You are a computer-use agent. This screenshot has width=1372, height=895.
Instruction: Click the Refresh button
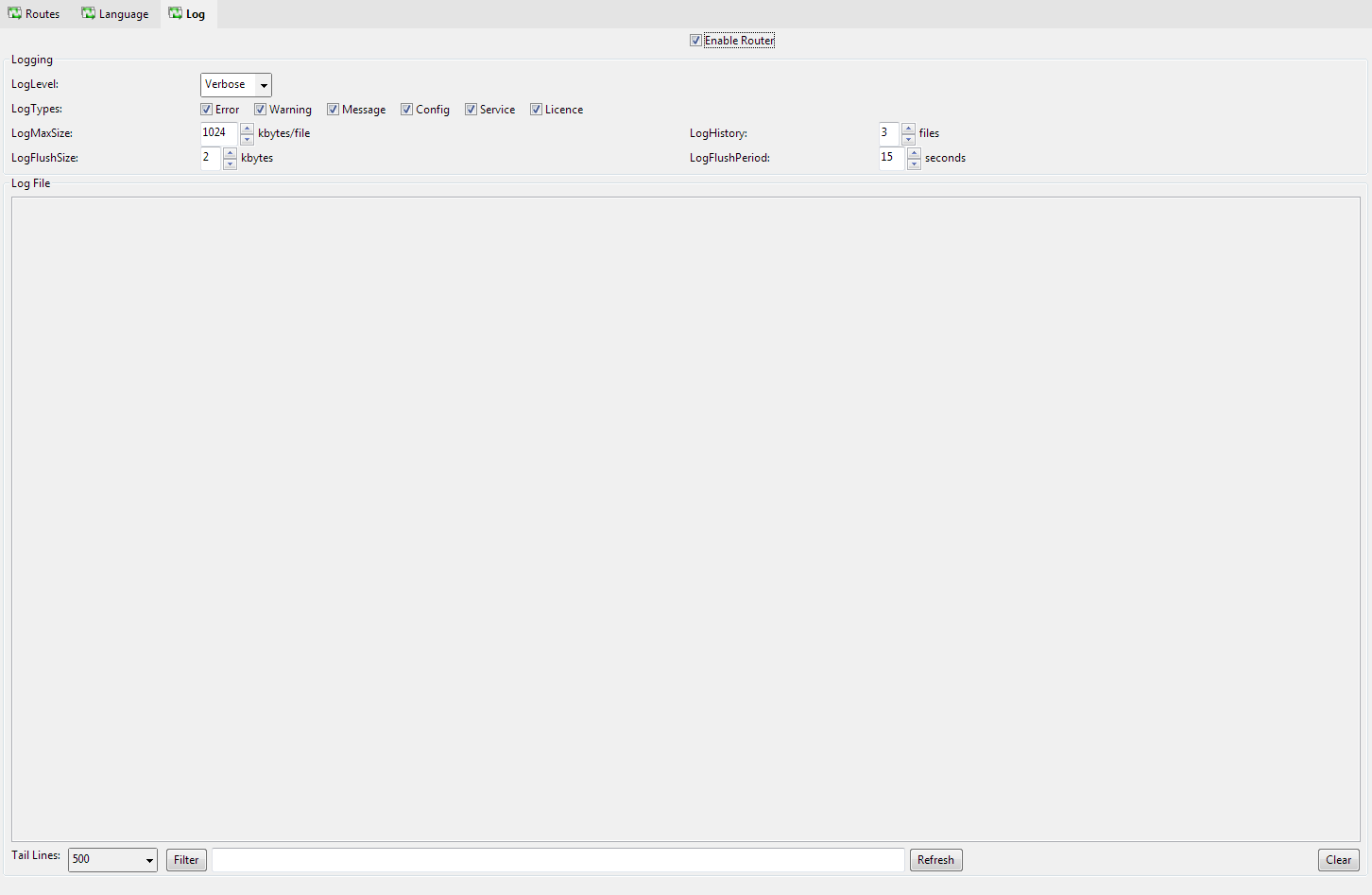[935, 860]
